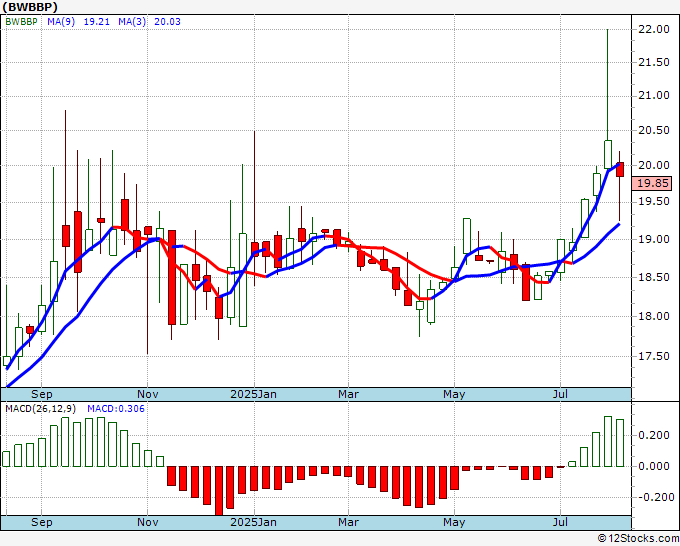
Task: Select the MA(9) legend label
Action: tap(61, 22)
